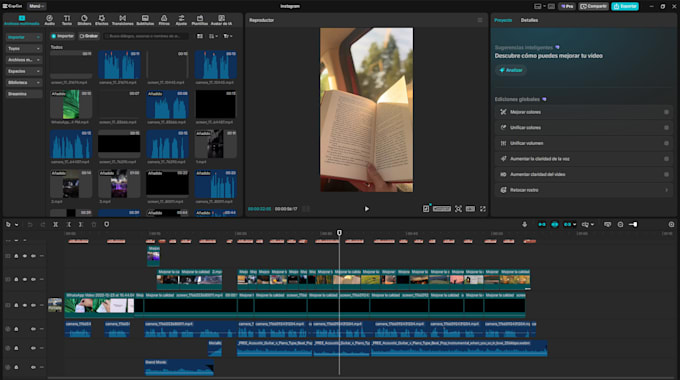
Task: Open the media filter dropdown
Action: tap(228, 36)
